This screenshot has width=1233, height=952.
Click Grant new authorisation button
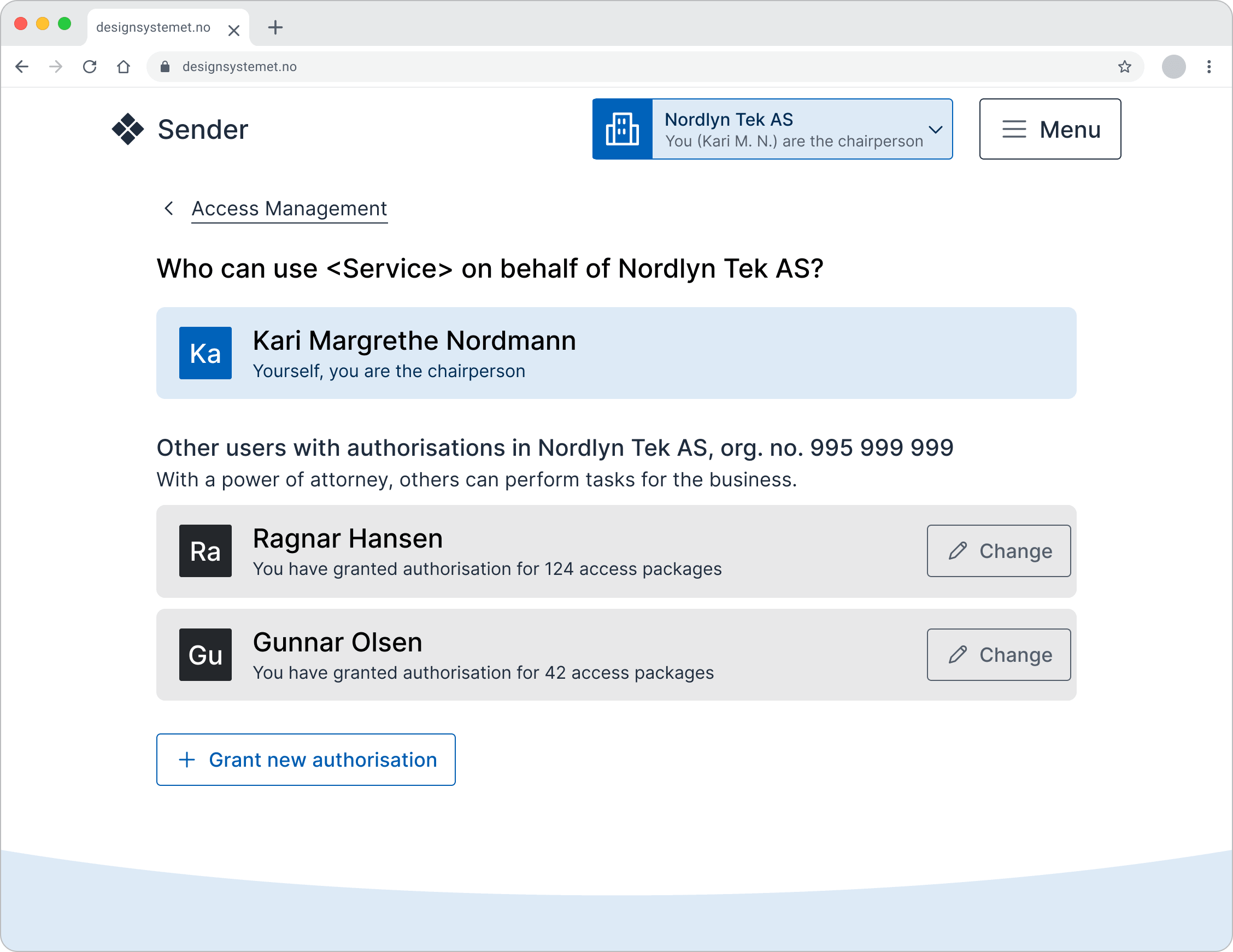[306, 760]
